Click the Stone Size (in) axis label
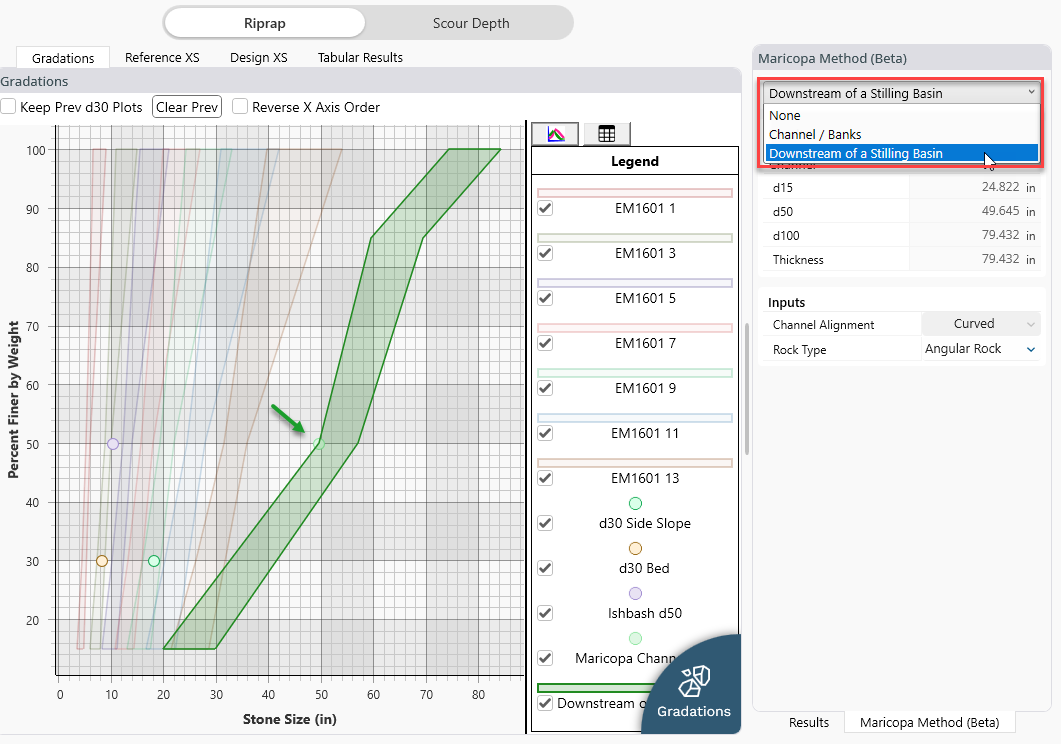The image size is (1061, 744). pyautogui.click(x=290, y=719)
